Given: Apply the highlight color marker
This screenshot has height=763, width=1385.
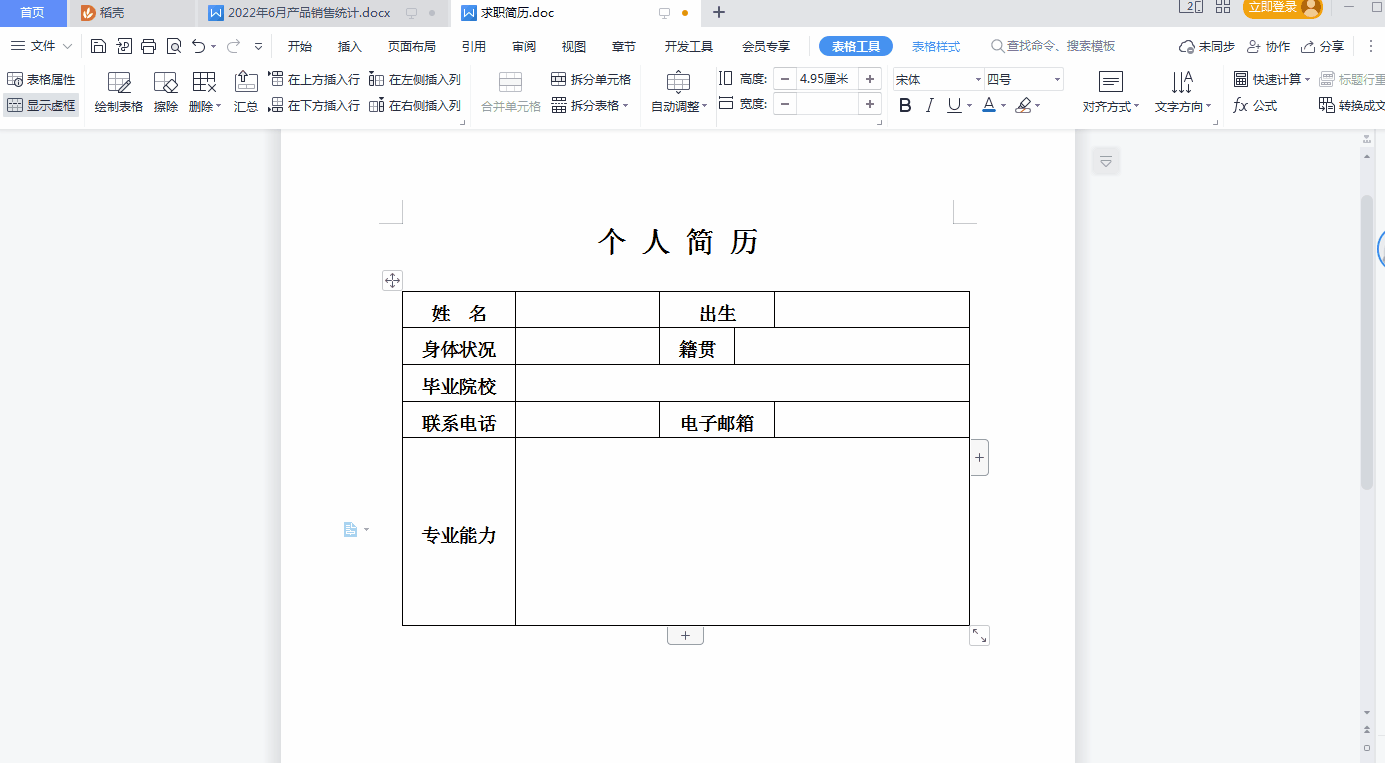Looking at the screenshot, I should (1023, 105).
